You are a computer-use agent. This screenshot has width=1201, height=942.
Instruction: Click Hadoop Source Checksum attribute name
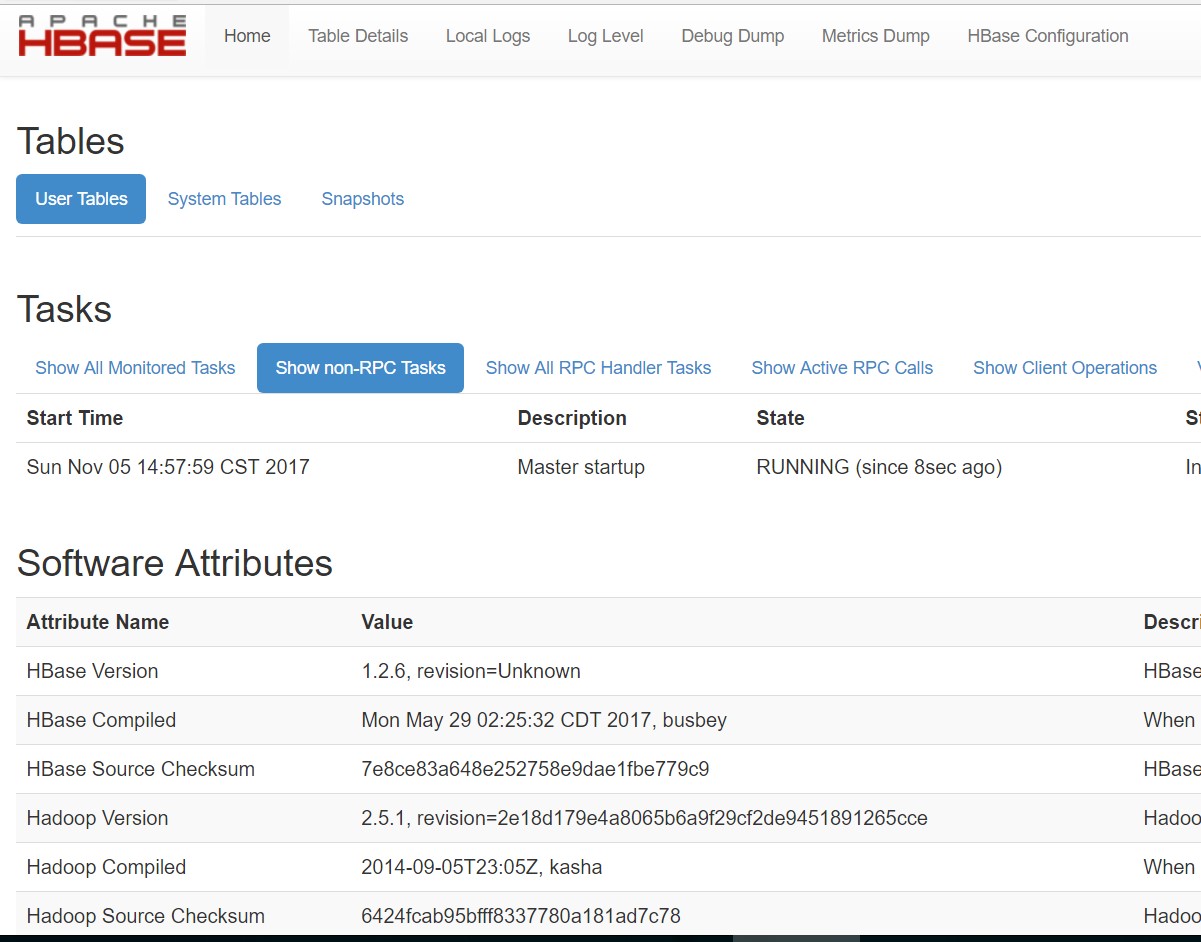tap(146, 916)
